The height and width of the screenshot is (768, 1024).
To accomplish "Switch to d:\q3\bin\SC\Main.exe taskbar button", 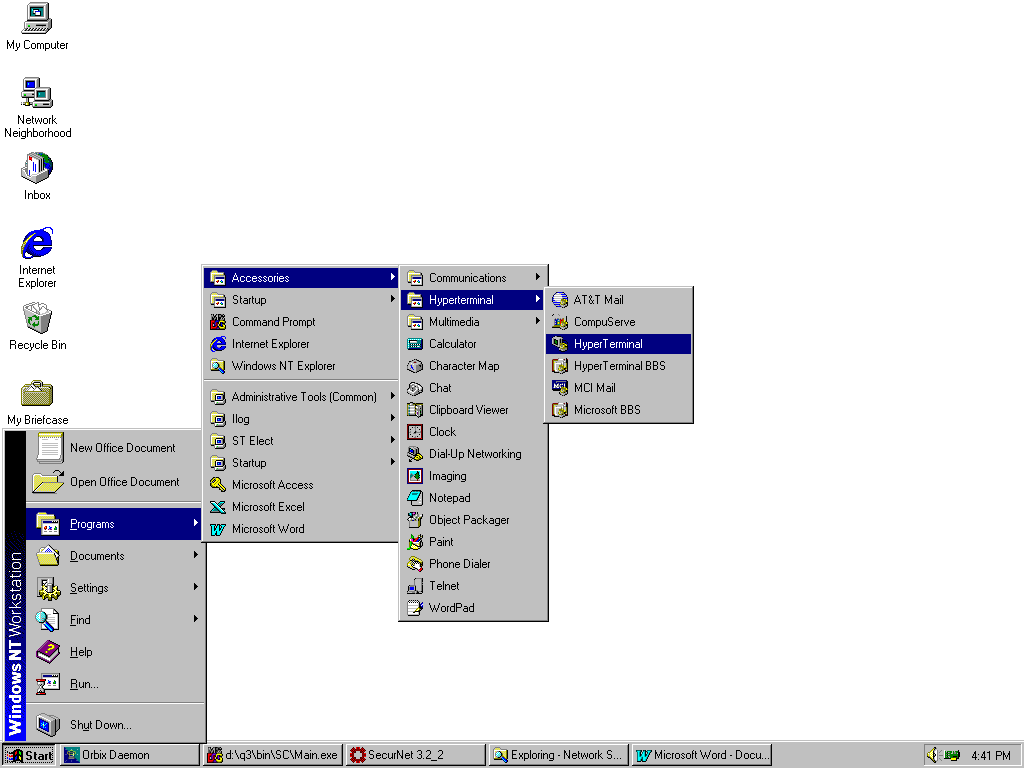I will click(272, 755).
